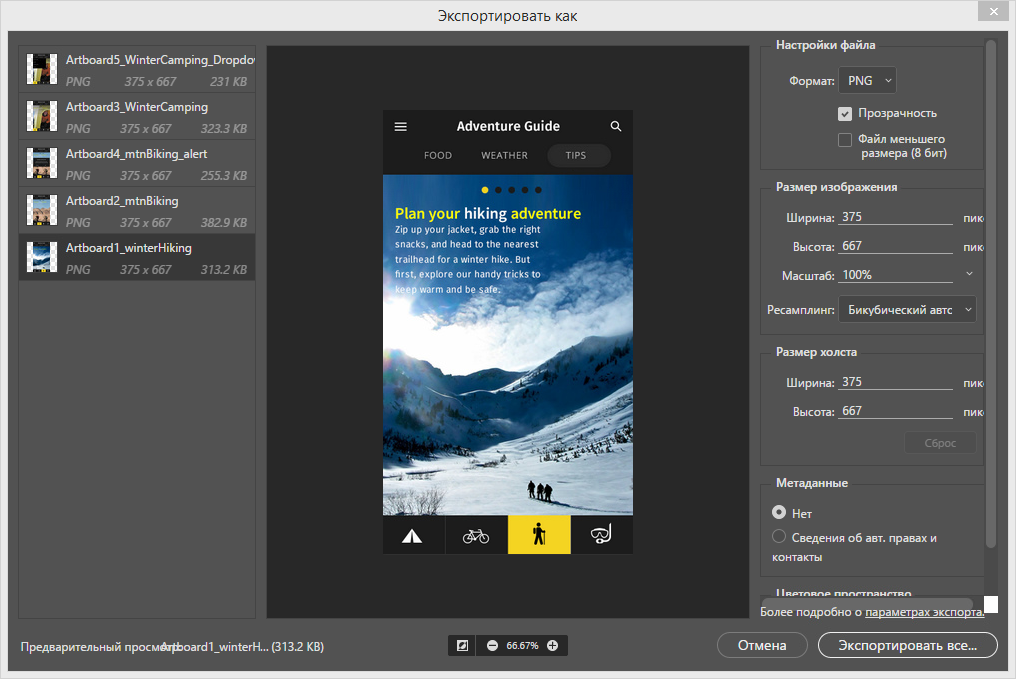Image resolution: width=1016 pixels, height=679 pixels.
Task: Select Artboard4_mtnBiking_alert in asset list
Action: pyautogui.click(x=137, y=164)
